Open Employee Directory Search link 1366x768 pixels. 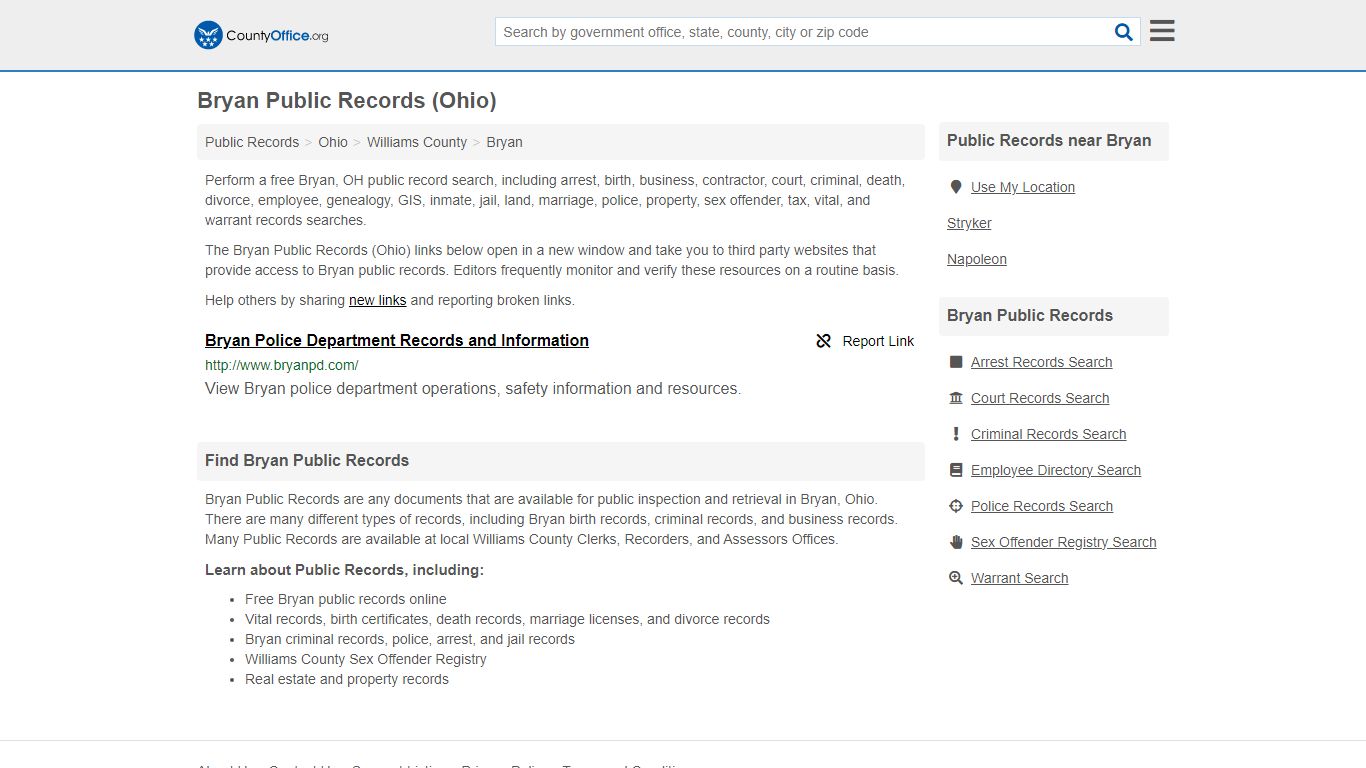click(x=1056, y=470)
